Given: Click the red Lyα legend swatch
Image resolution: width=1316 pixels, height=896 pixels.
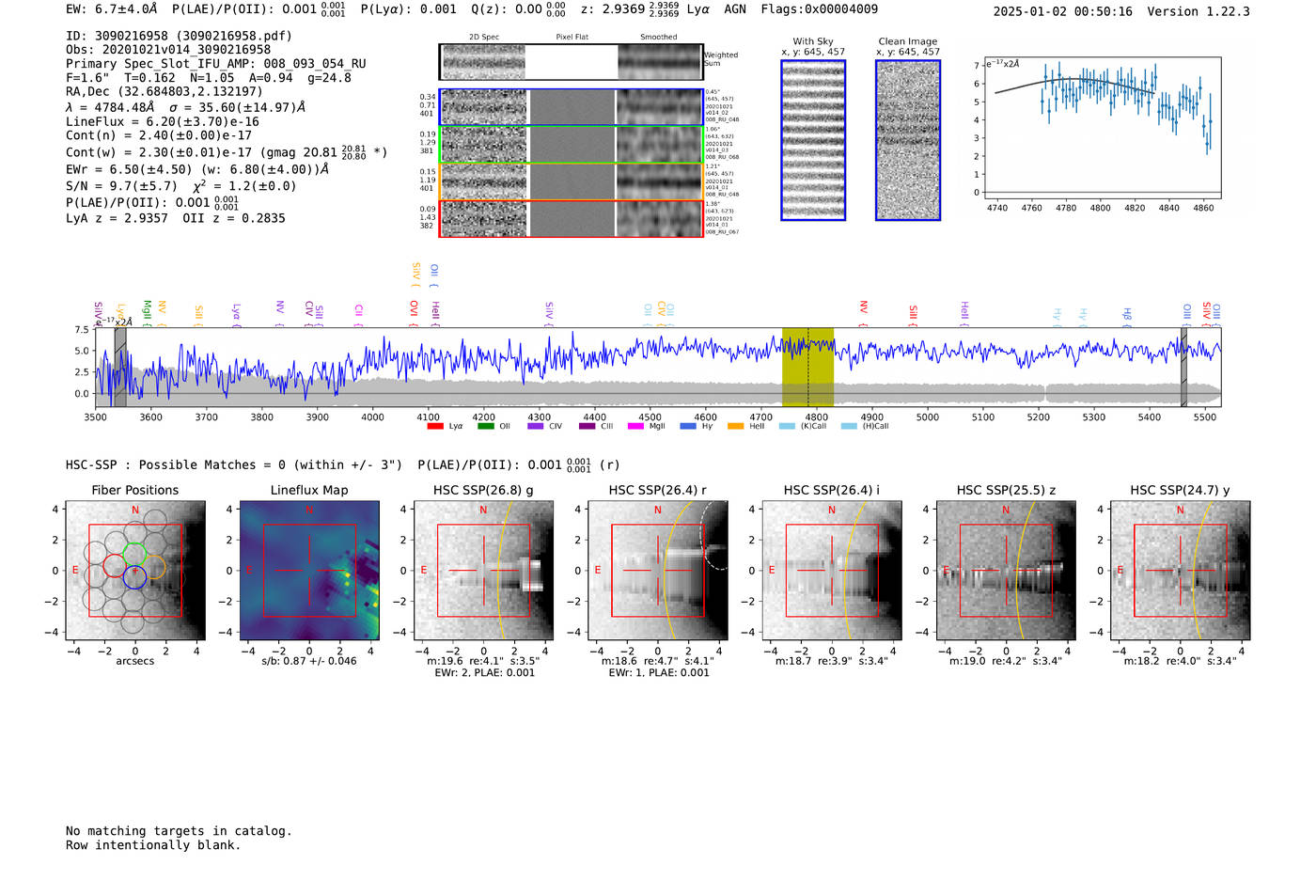Looking at the screenshot, I should (435, 426).
